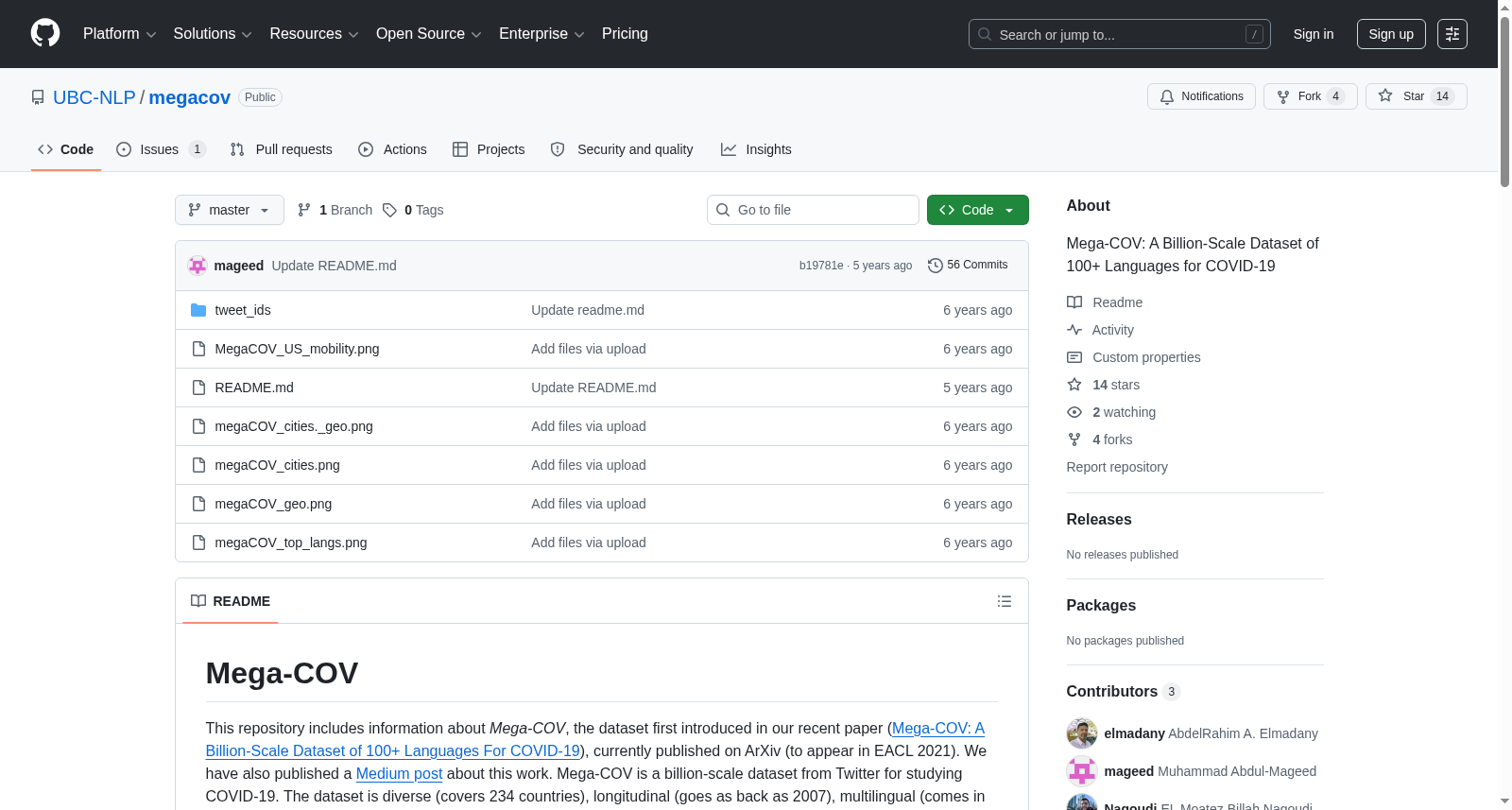Click the Sign in link

coord(1314,34)
